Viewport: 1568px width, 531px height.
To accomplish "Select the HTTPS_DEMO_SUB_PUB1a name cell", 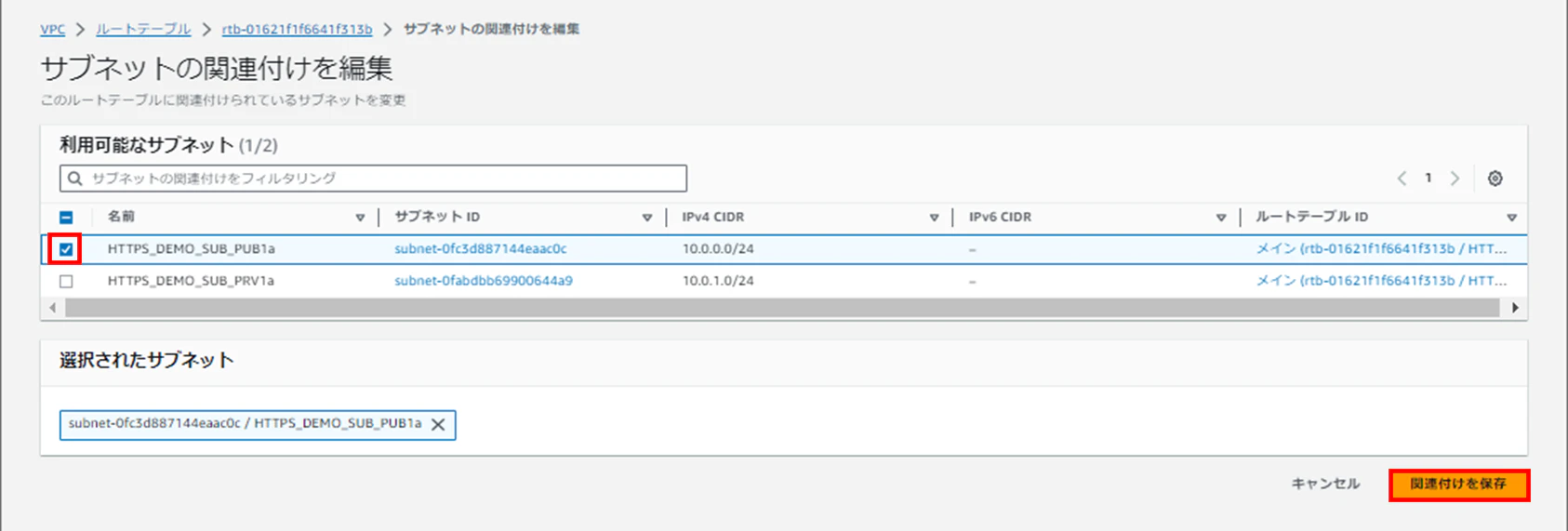I will [x=191, y=249].
